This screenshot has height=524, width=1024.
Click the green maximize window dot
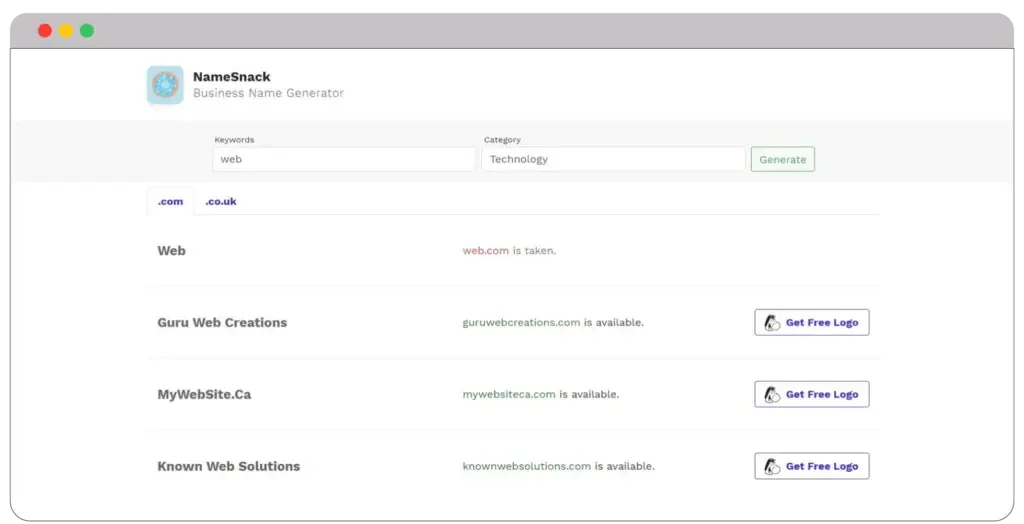[87, 31]
